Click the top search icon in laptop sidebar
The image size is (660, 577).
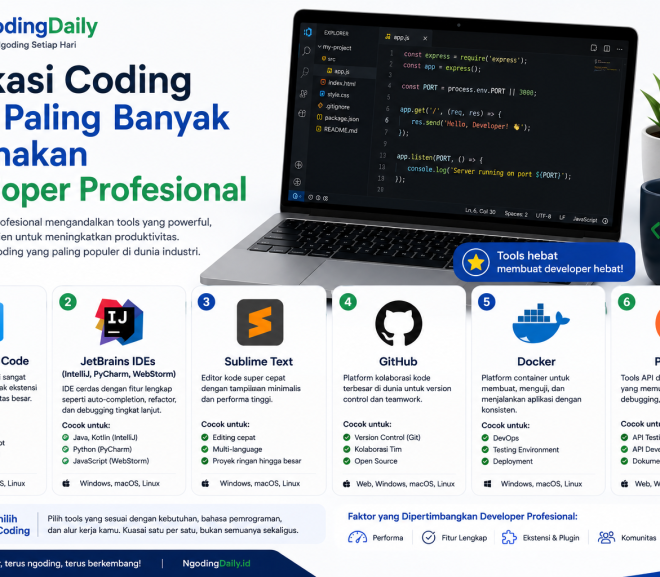(x=306, y=51)
